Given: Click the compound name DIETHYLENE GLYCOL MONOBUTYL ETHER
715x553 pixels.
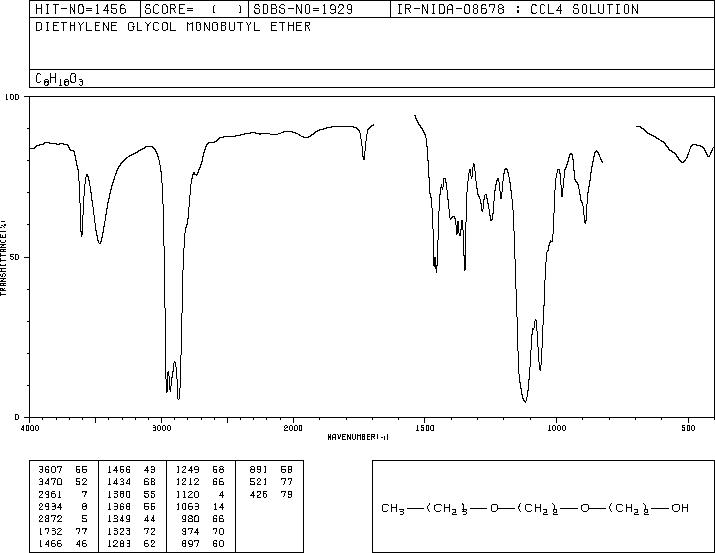Looking at the screenshot, I should pos(173,27).
